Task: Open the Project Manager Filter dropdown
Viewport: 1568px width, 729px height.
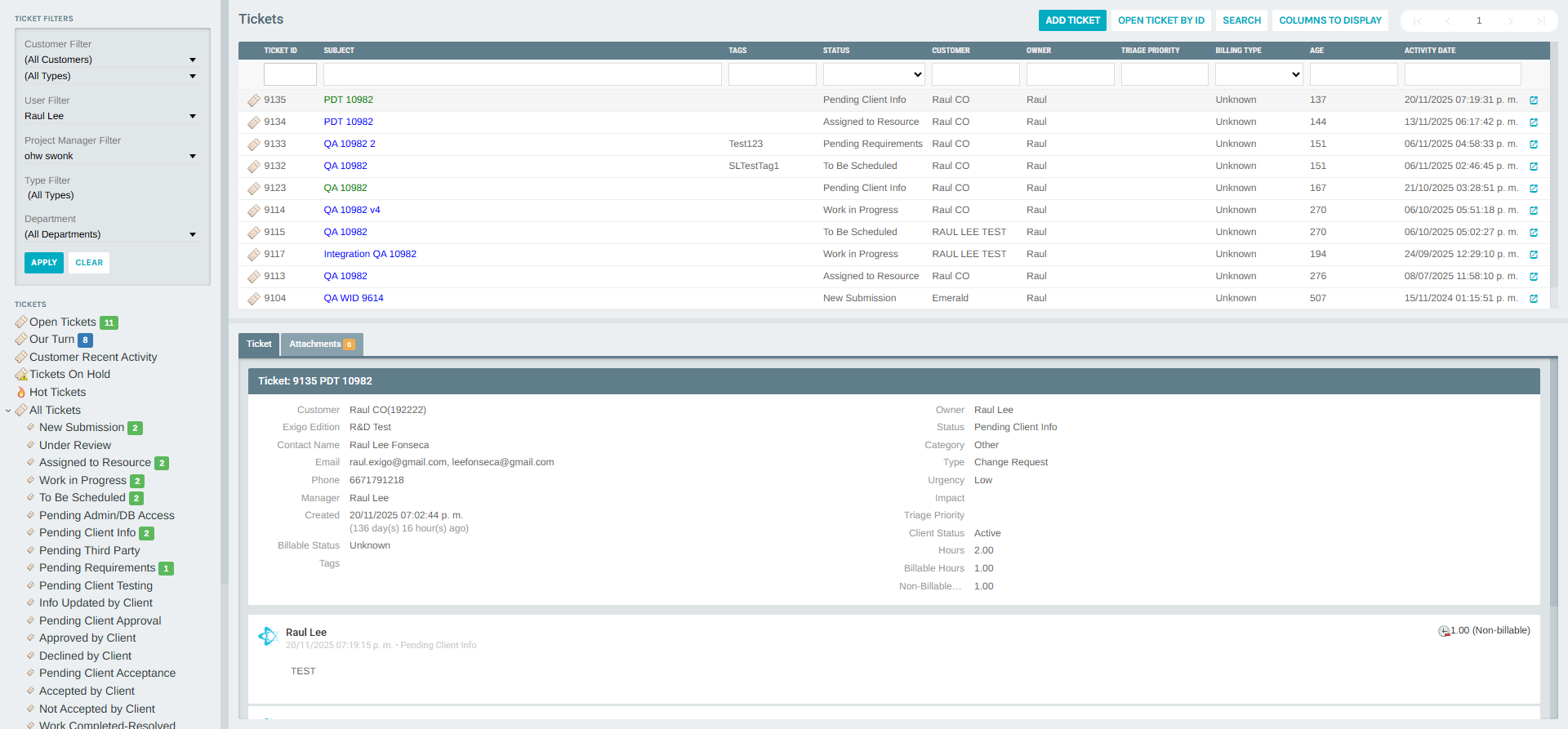Action: coord(110,156)
